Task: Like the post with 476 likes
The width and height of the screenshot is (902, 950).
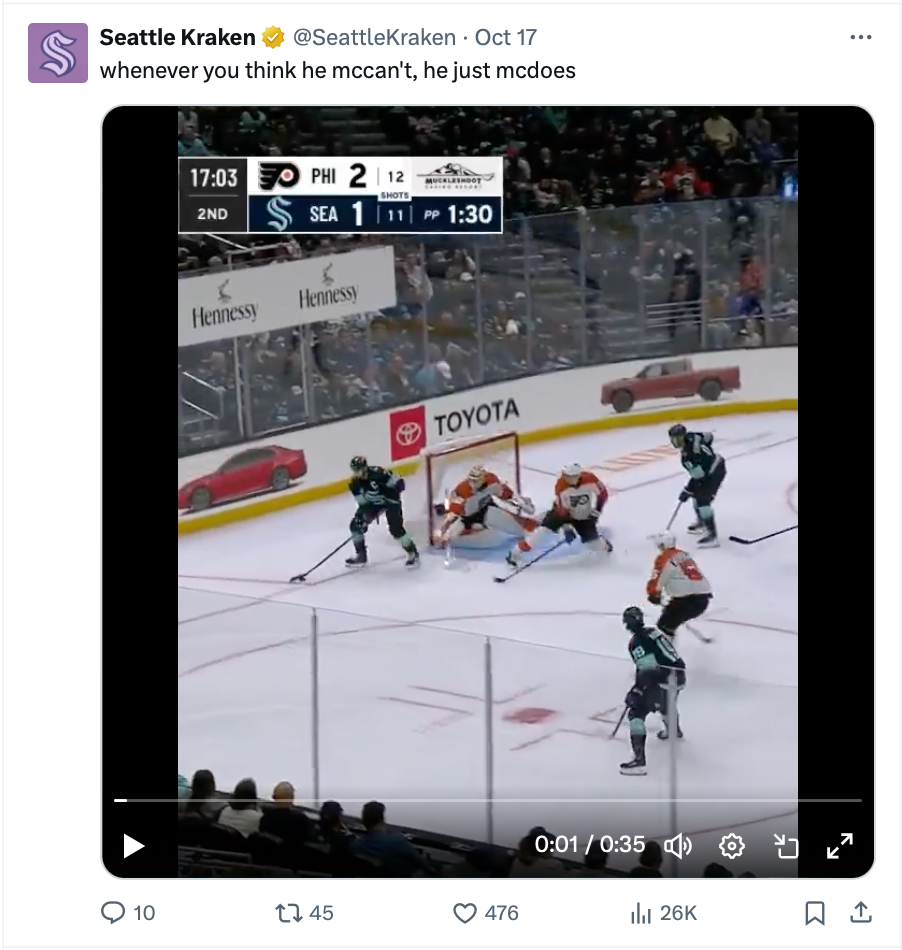Action: 465,913
